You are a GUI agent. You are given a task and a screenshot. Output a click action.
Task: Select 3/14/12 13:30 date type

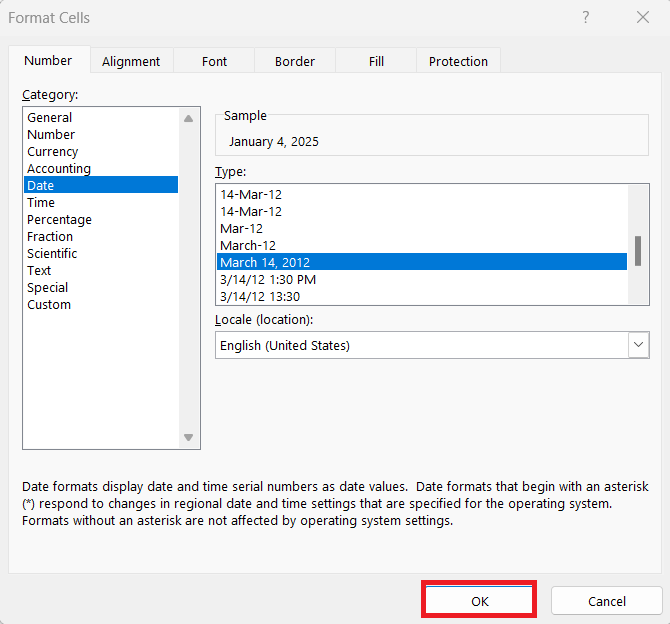click(x=422, y=296)
